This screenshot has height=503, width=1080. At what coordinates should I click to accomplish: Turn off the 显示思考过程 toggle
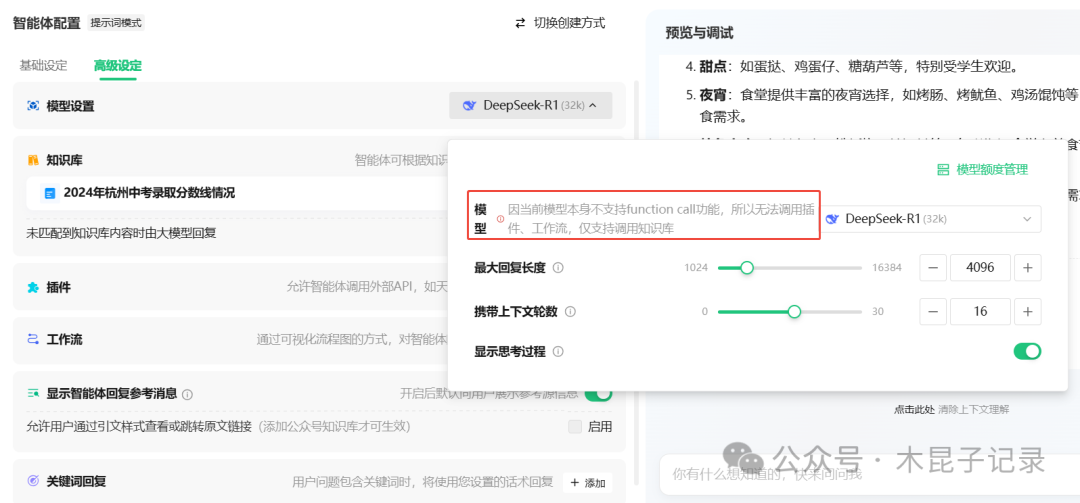[x=1026, y=351]
